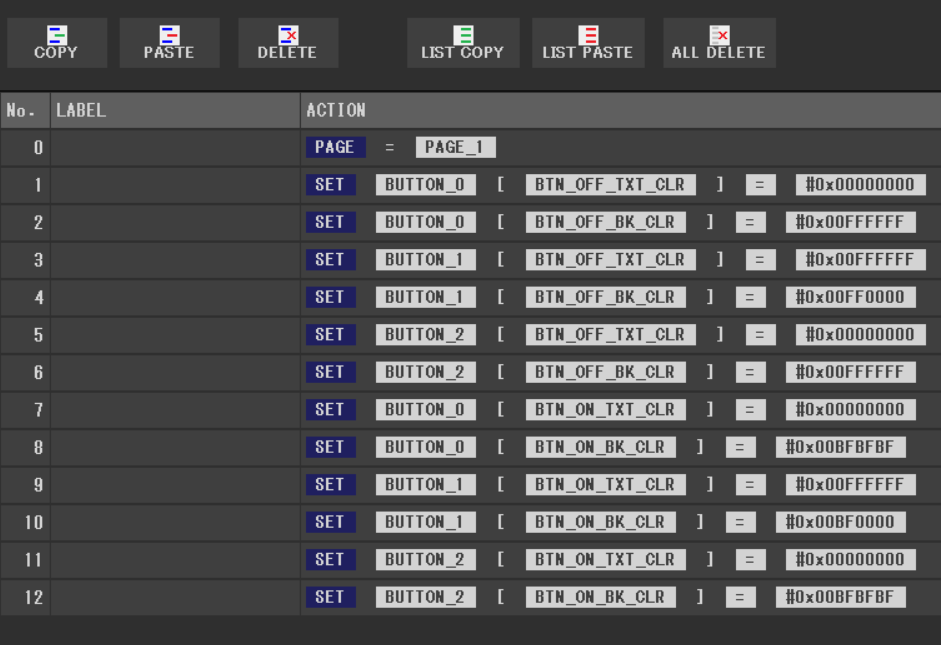Edit value #0x00BFBFBF in row 8
Screen dimensions: 941x645
click(840, 447)
